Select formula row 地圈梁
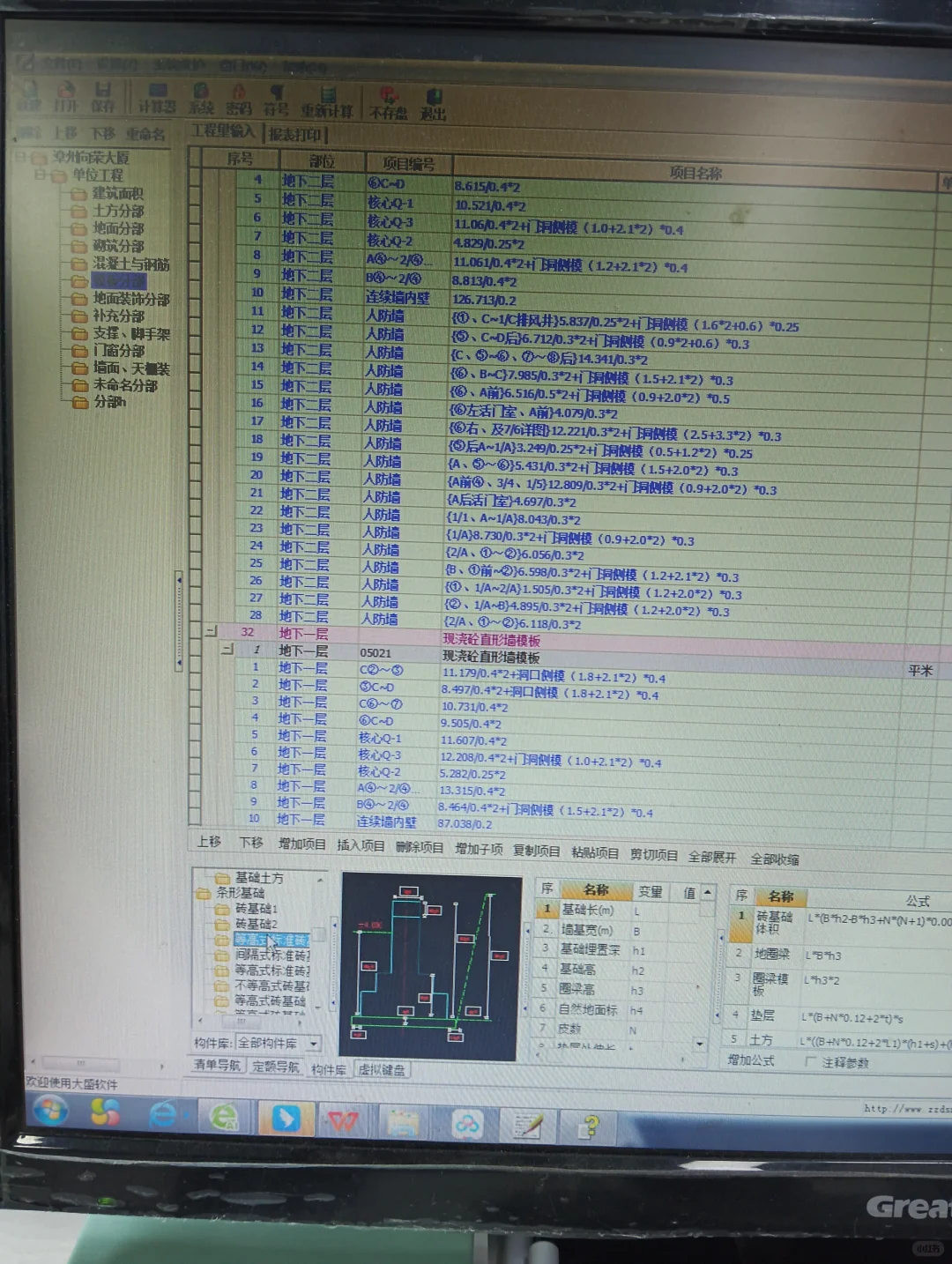952x1264 pixels. (x=841, y=954)
